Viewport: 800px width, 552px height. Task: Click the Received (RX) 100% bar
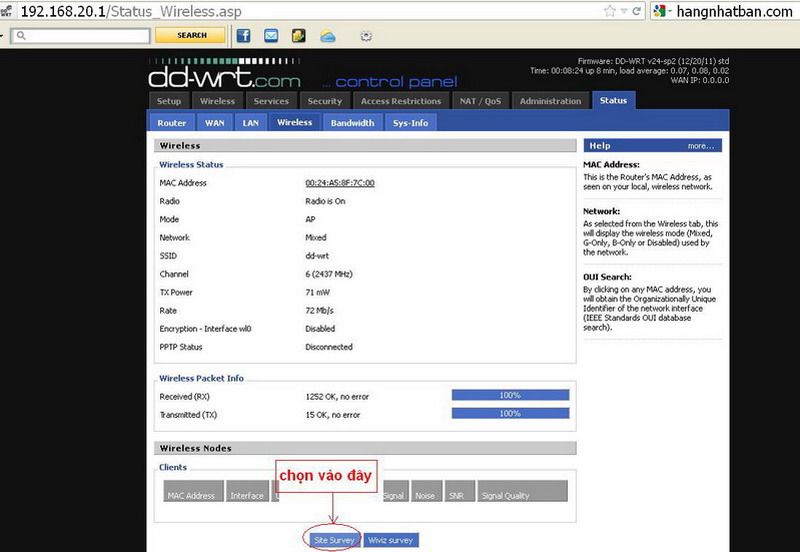pos(510,395)
